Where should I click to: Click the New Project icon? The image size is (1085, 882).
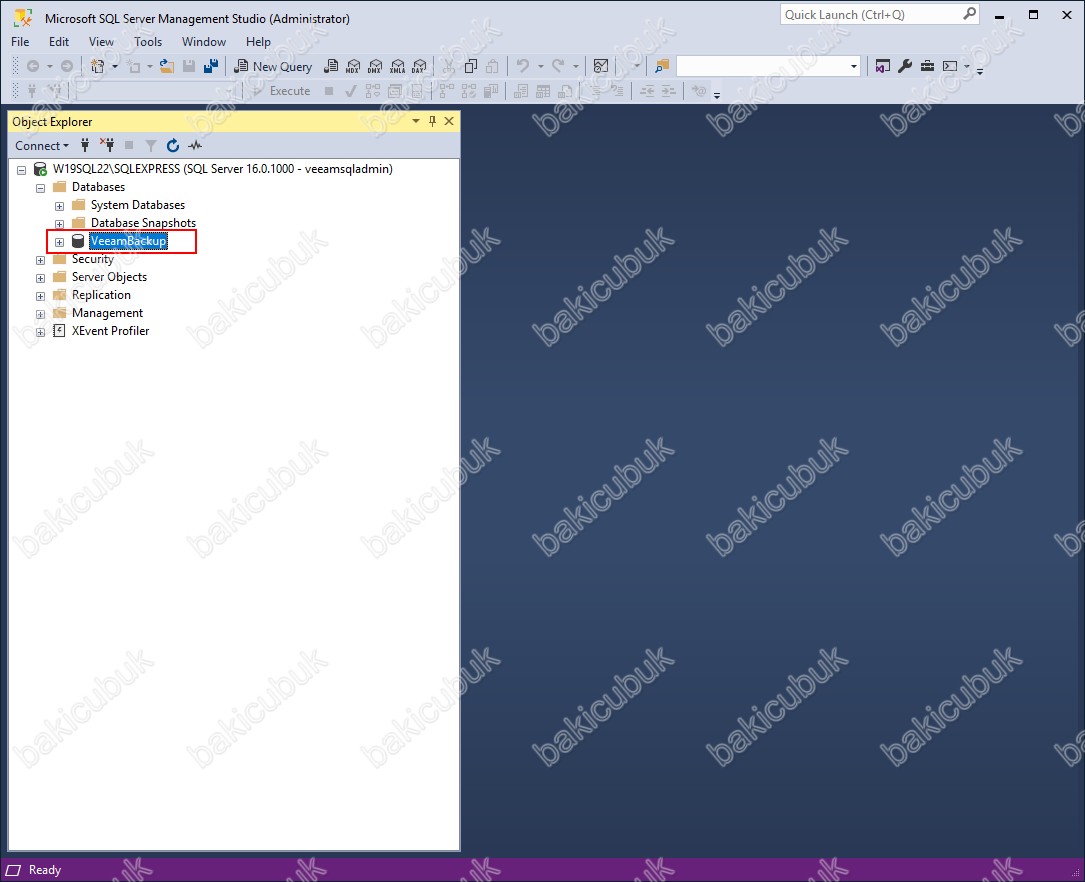pyautogui.click(x=98, y=66)
